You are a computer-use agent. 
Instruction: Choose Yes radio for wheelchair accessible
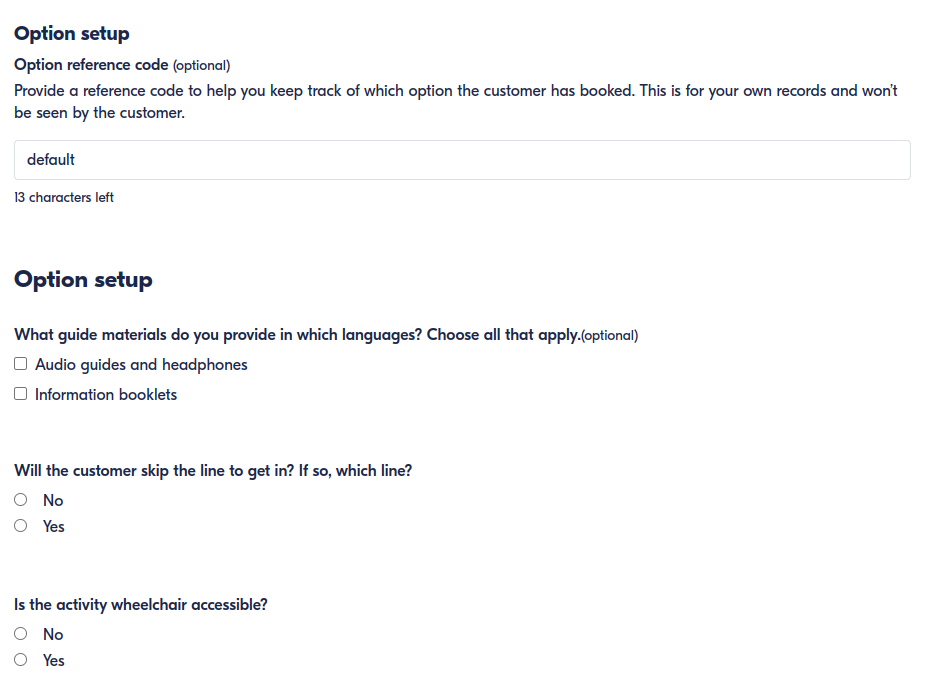(x=21, y=660)
